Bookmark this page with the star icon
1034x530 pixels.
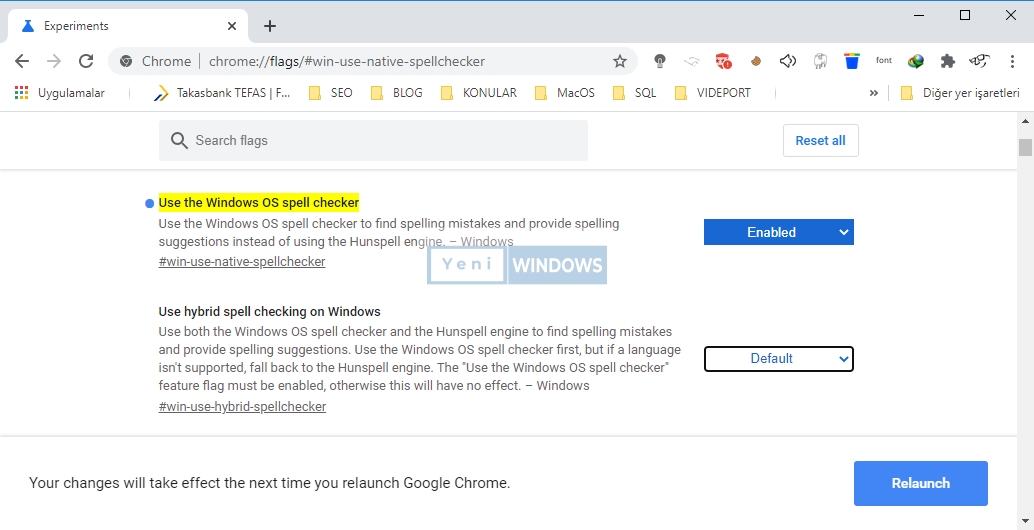[x=620, y=61]
